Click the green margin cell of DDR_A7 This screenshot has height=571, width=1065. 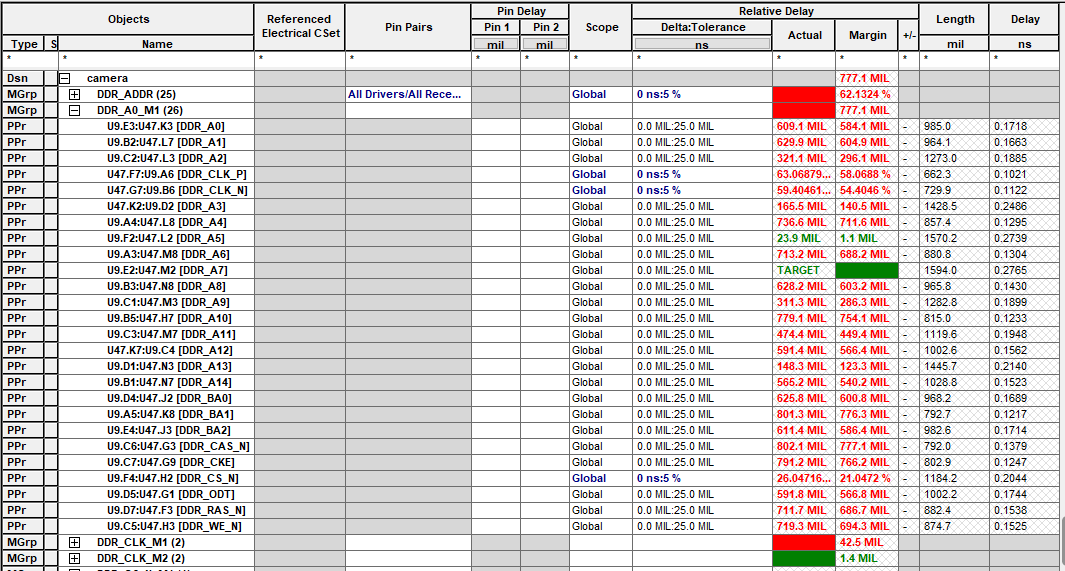coord(867,270)
